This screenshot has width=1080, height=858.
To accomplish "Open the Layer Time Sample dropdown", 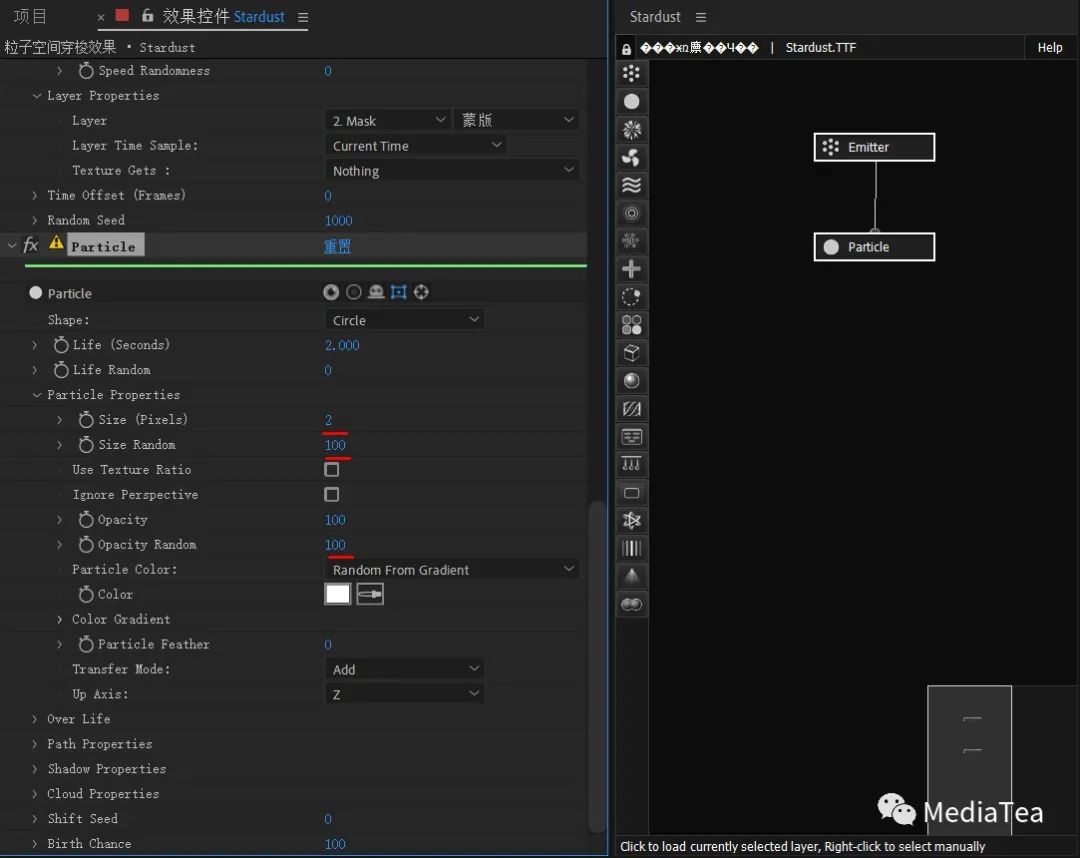I will (415, 145).
